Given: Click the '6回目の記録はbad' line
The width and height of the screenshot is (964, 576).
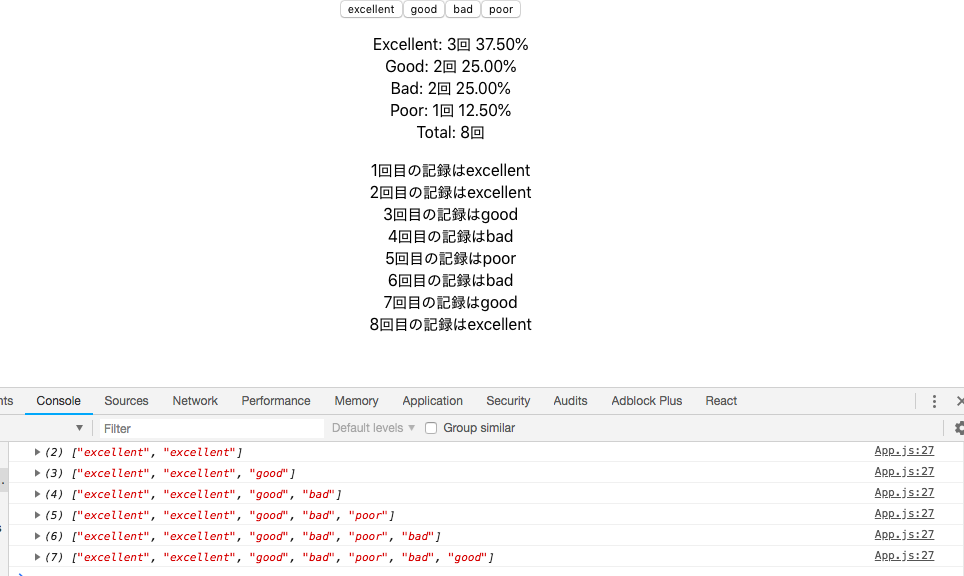Looking at the screenshot, I should (451, 280).
